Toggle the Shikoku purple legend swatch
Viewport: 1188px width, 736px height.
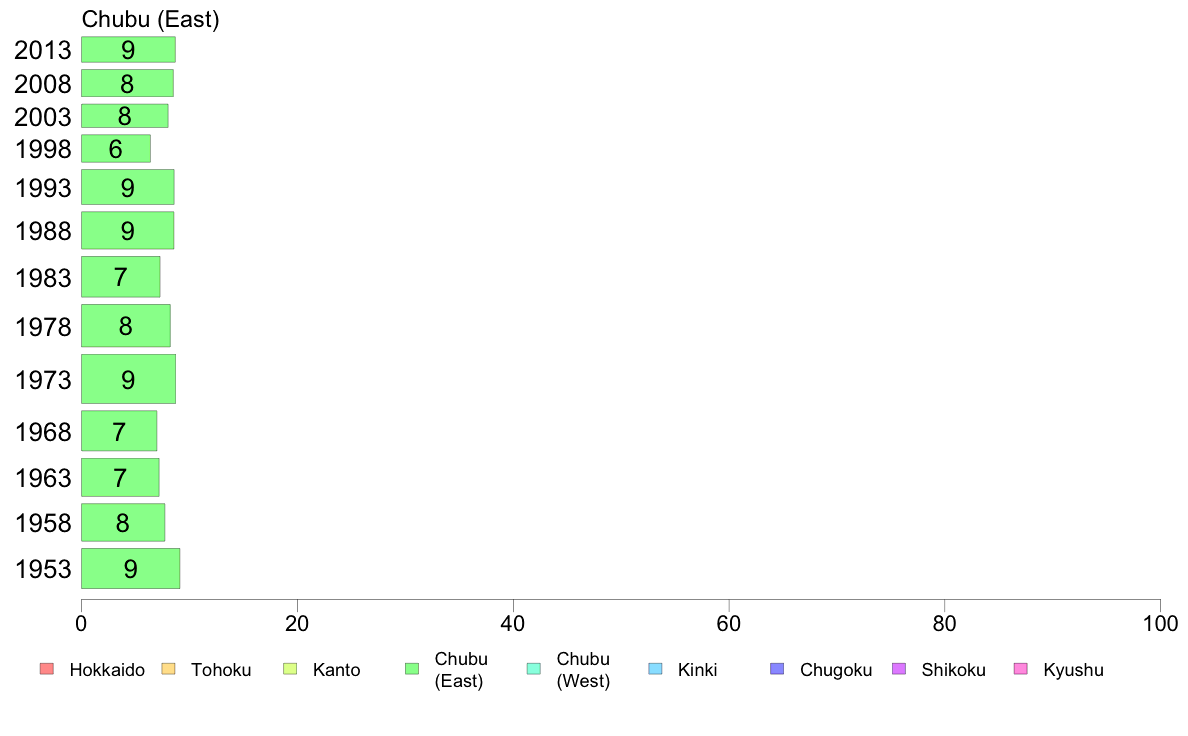(x=899, y=669)
